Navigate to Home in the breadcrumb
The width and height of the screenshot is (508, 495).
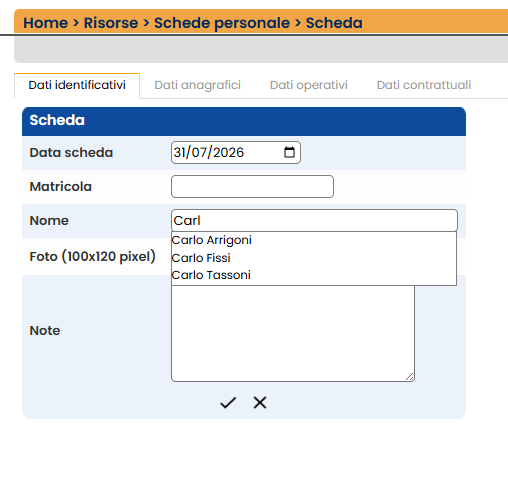tap(45, 23)
